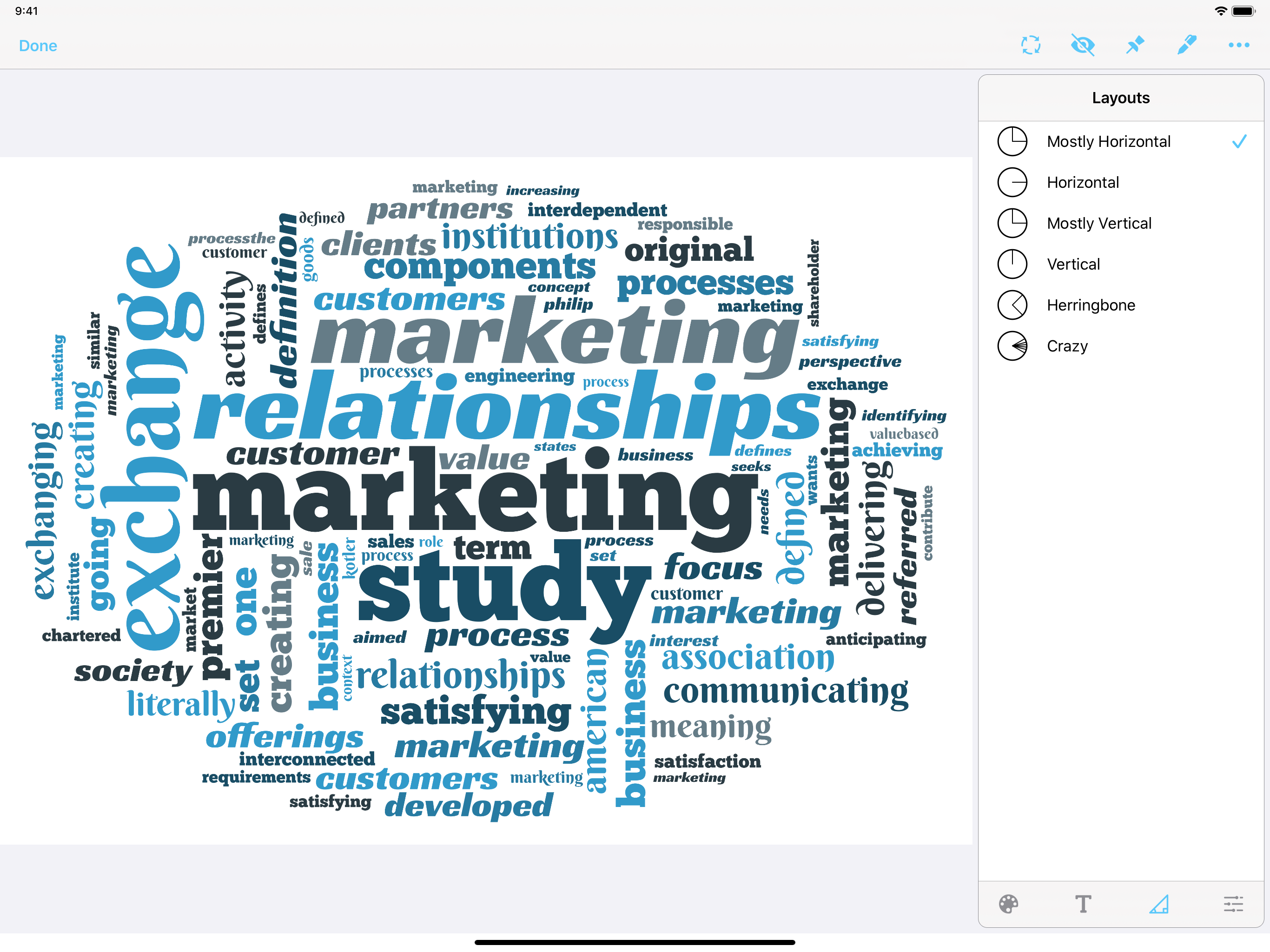
Task: Click the word 'components' in the cloud
Action: tap(479, 268)
